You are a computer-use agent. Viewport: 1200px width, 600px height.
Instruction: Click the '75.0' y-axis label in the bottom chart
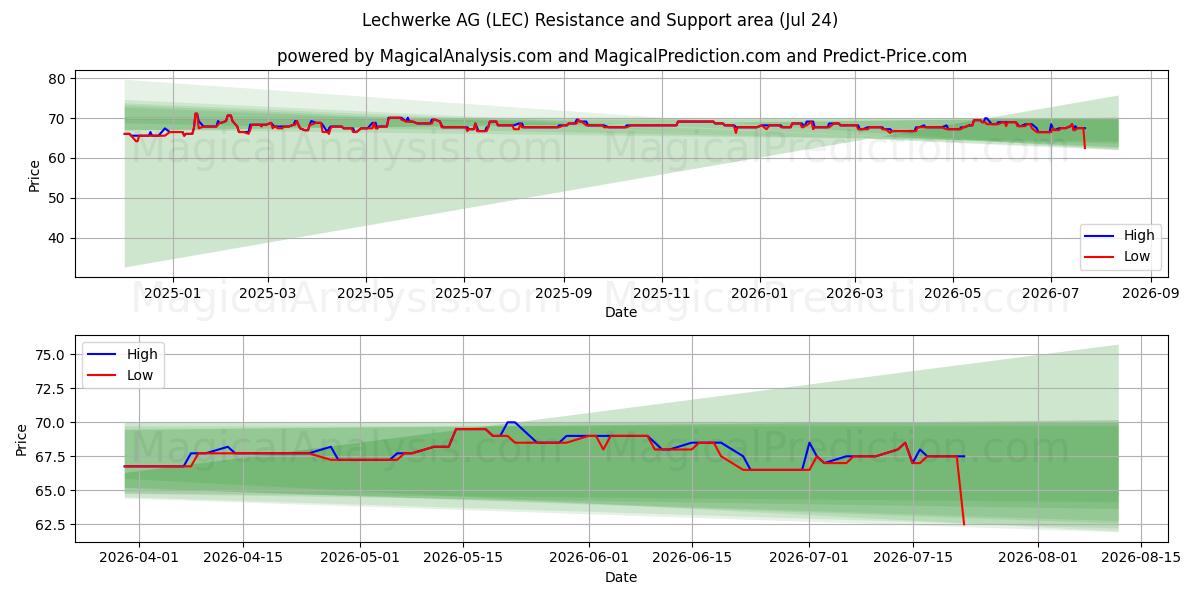coord(51,355)
